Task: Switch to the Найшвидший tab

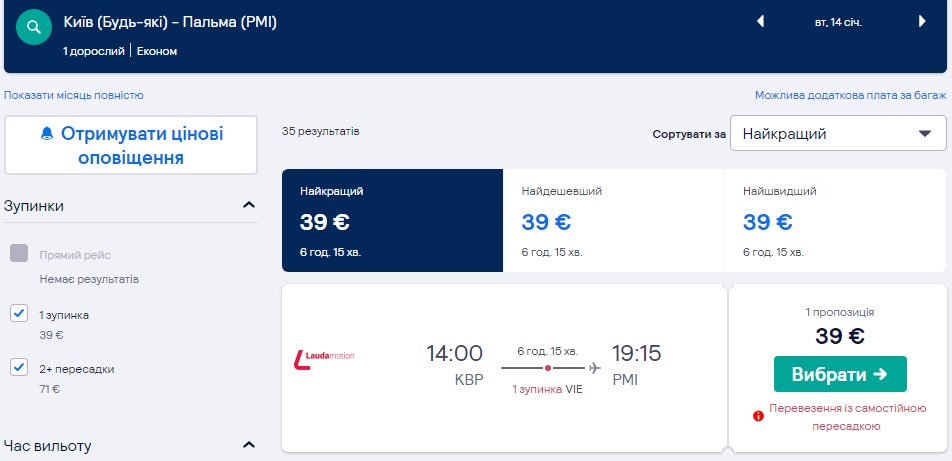Action: pos(834,220)
